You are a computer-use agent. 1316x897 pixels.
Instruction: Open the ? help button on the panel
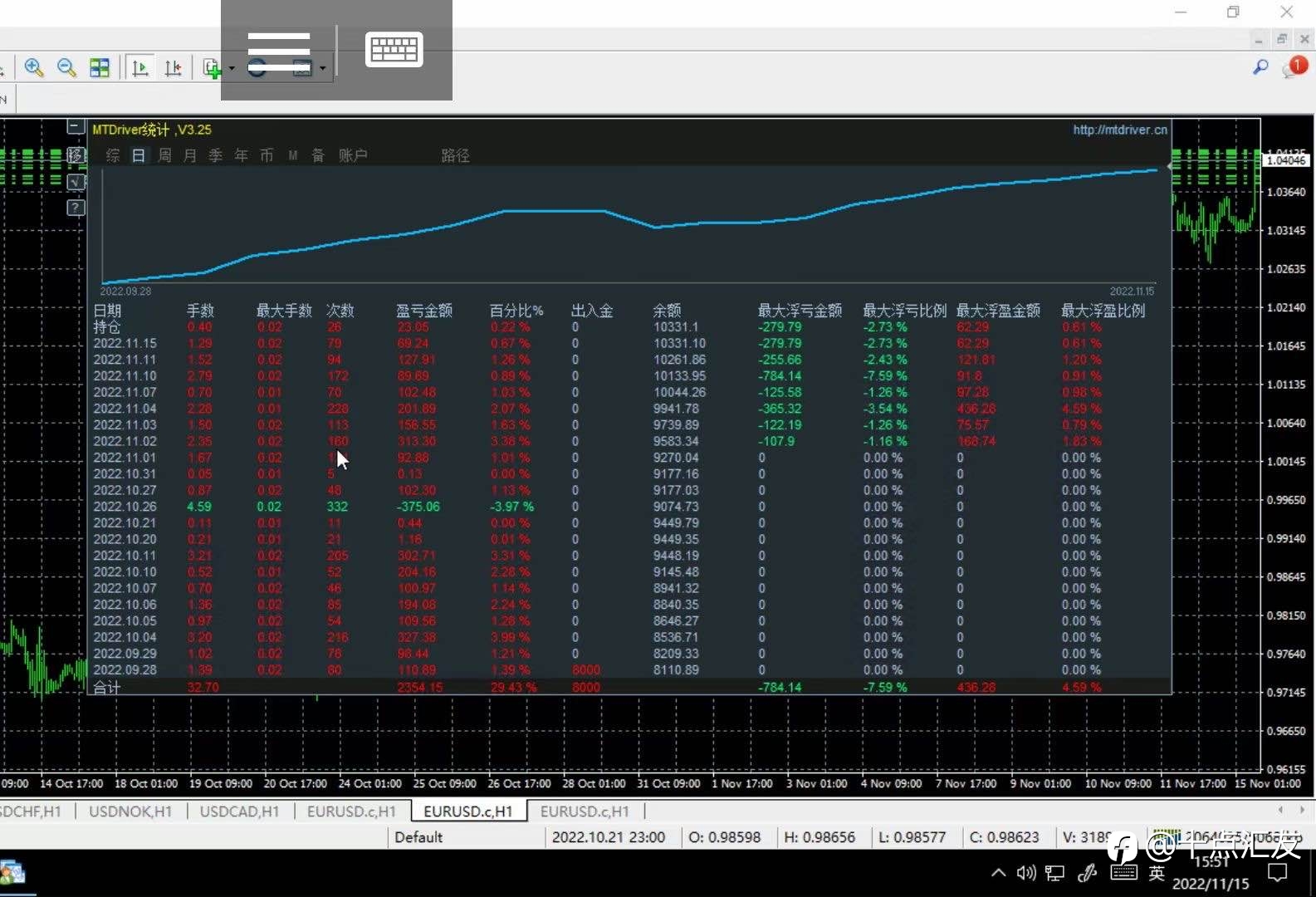point(76,208)
